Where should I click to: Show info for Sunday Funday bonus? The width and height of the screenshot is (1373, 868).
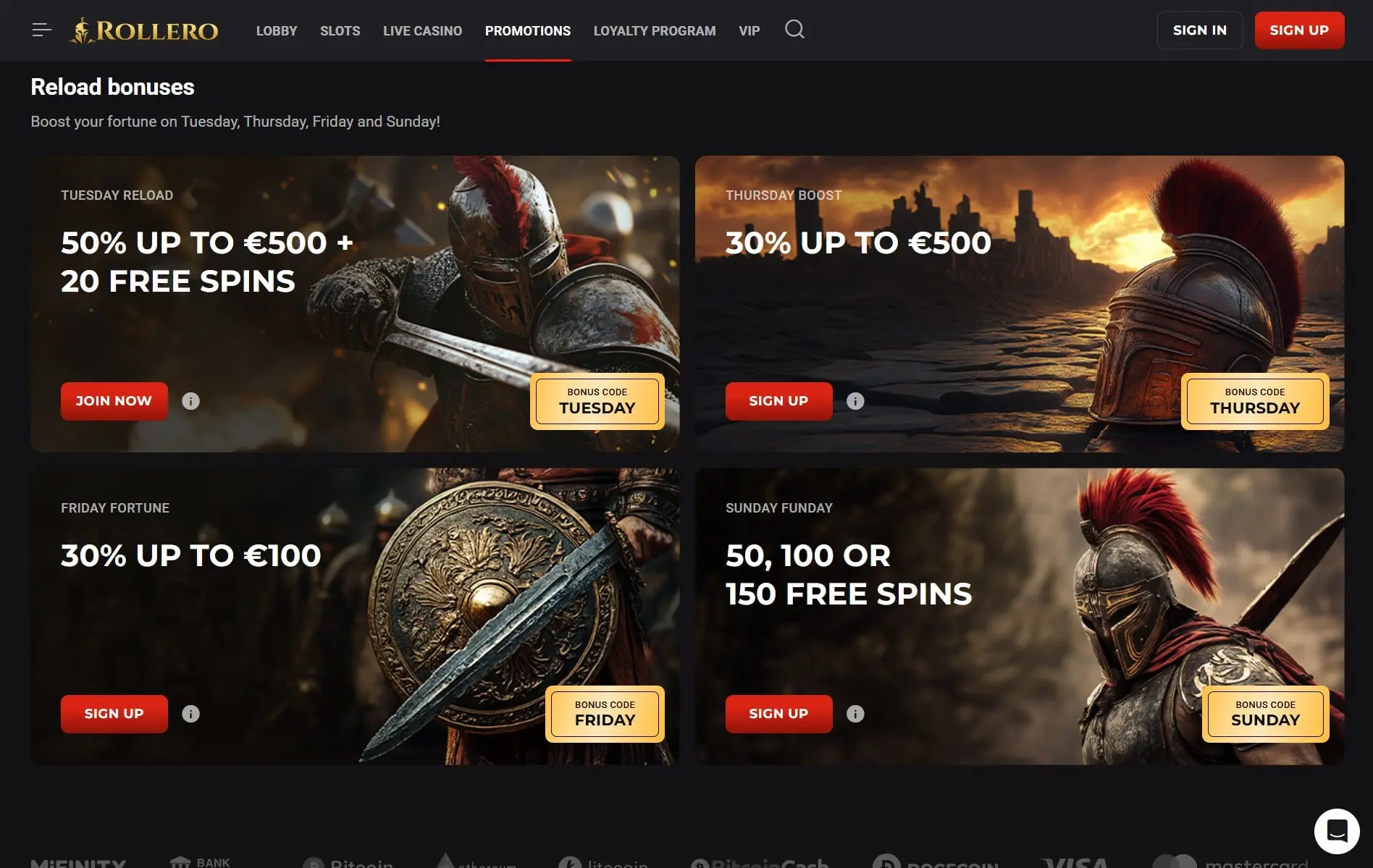coord(855,714)
